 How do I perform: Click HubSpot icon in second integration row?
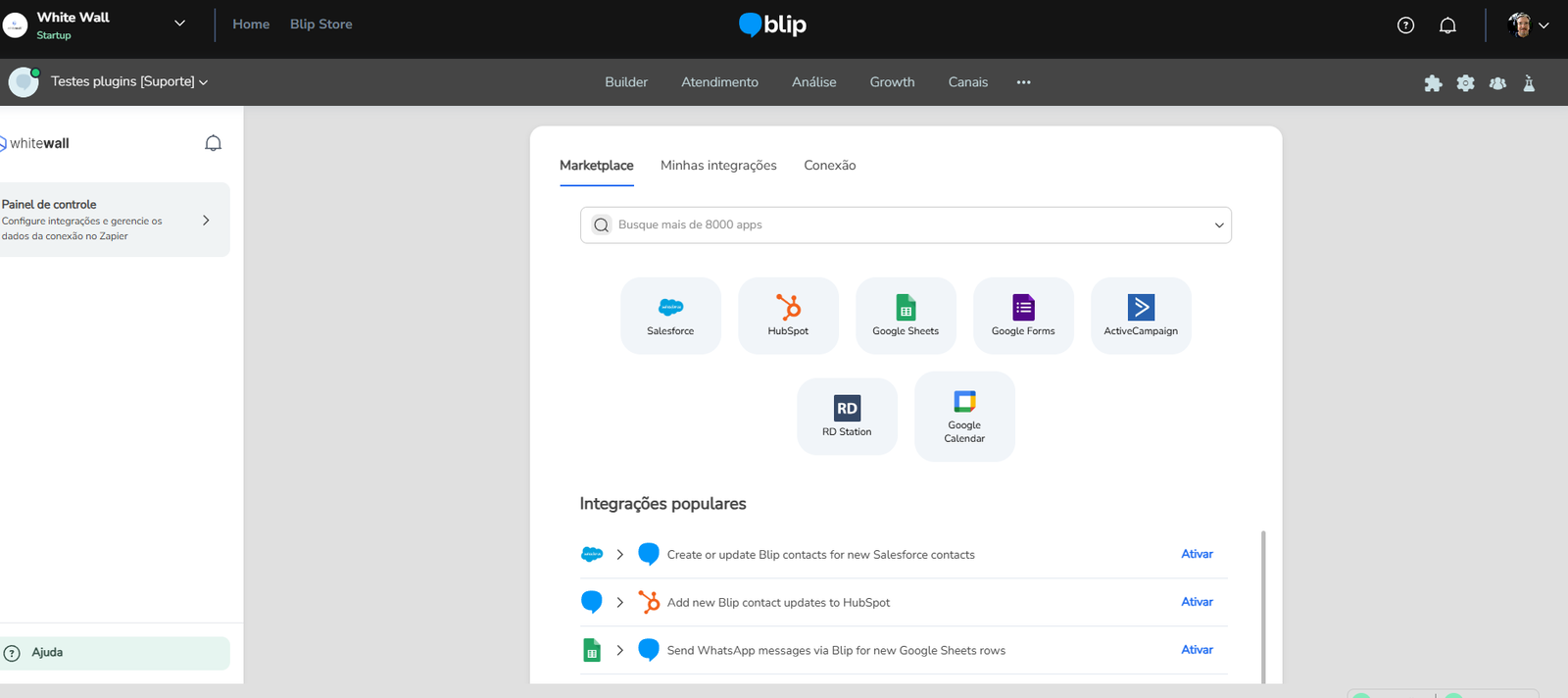[649, 602]
